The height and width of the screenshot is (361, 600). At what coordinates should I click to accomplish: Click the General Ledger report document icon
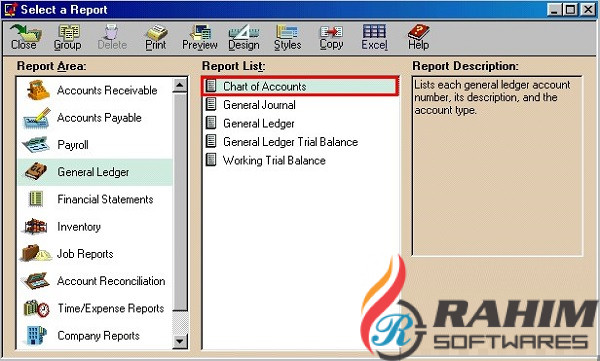[211, 123]
